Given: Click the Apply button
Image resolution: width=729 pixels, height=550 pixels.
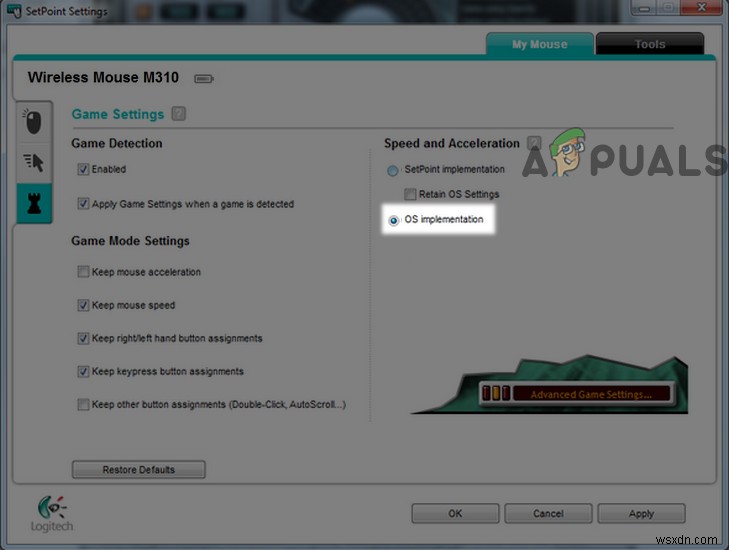Looking at the screenshot, I should (641, 513).
